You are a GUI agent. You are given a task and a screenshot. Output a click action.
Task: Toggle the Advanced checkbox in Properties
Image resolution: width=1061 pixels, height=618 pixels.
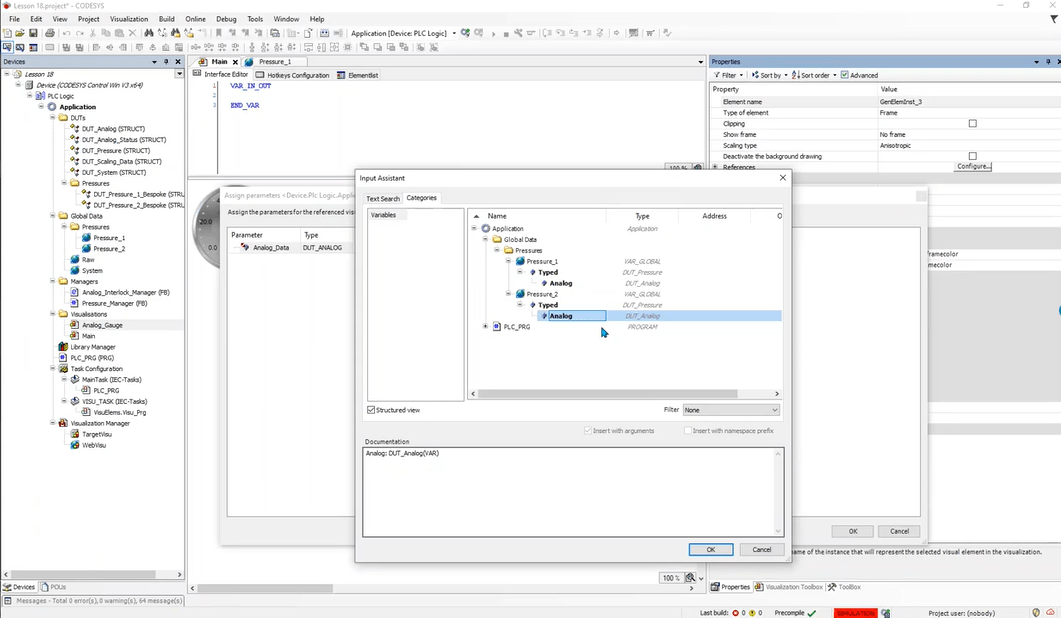844,75
